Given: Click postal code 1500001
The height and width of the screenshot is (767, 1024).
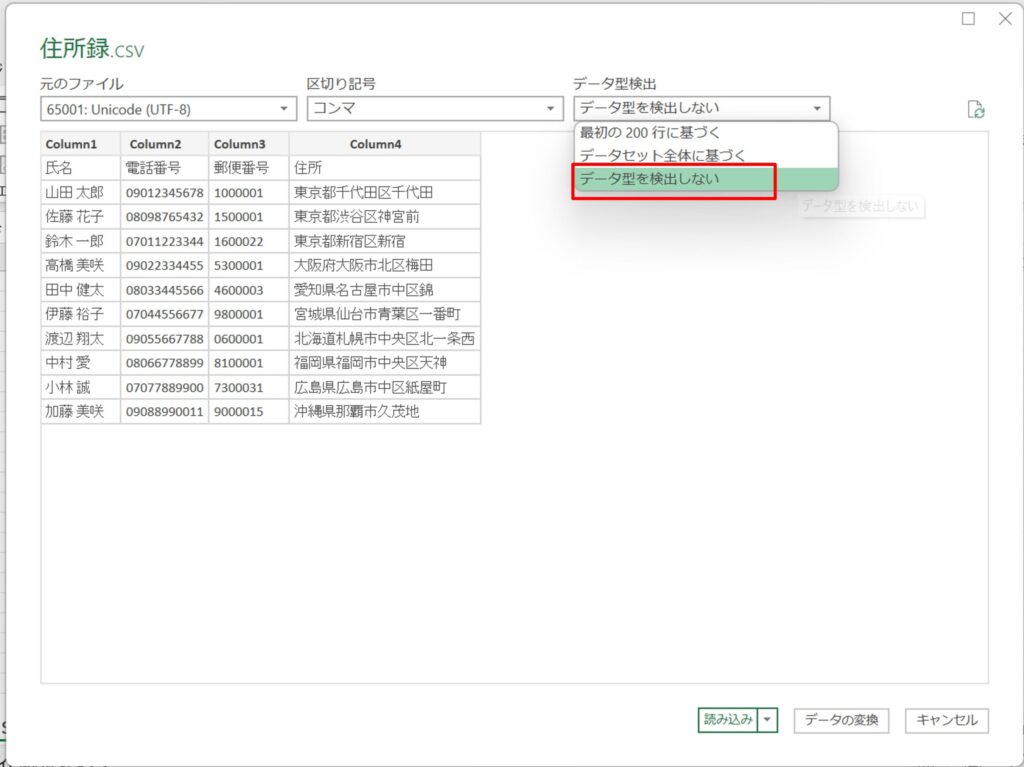Looking at the screenshot, I should click(249, 217).
